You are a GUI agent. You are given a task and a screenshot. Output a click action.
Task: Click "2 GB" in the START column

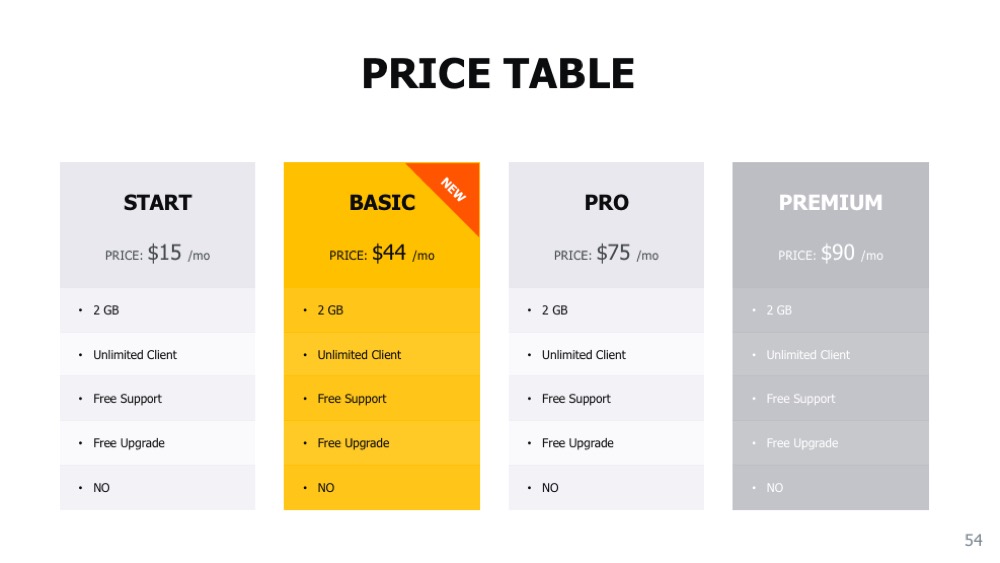[106, 311]
